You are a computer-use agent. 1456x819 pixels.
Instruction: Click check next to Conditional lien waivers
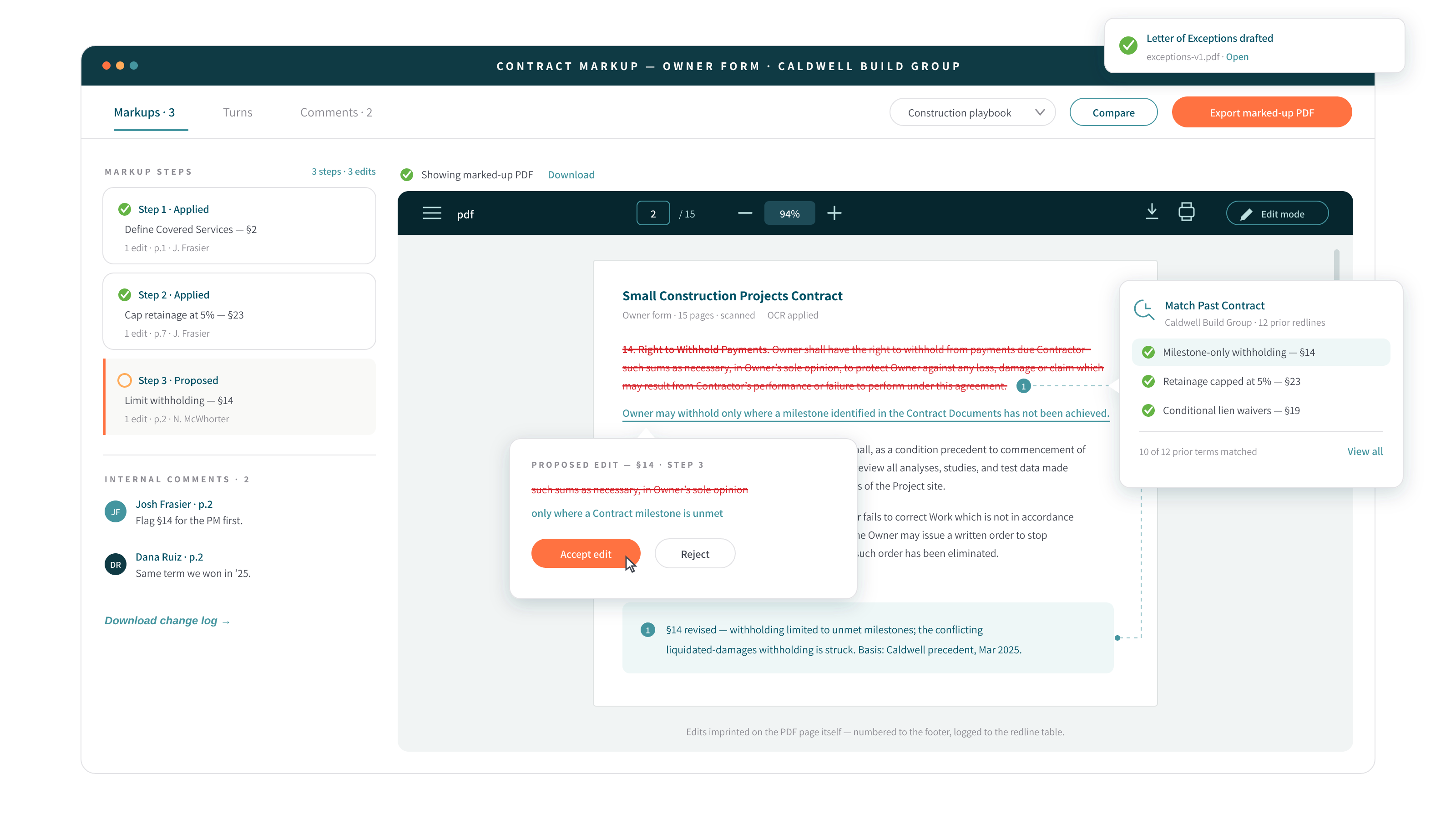tap(1148, 410)
